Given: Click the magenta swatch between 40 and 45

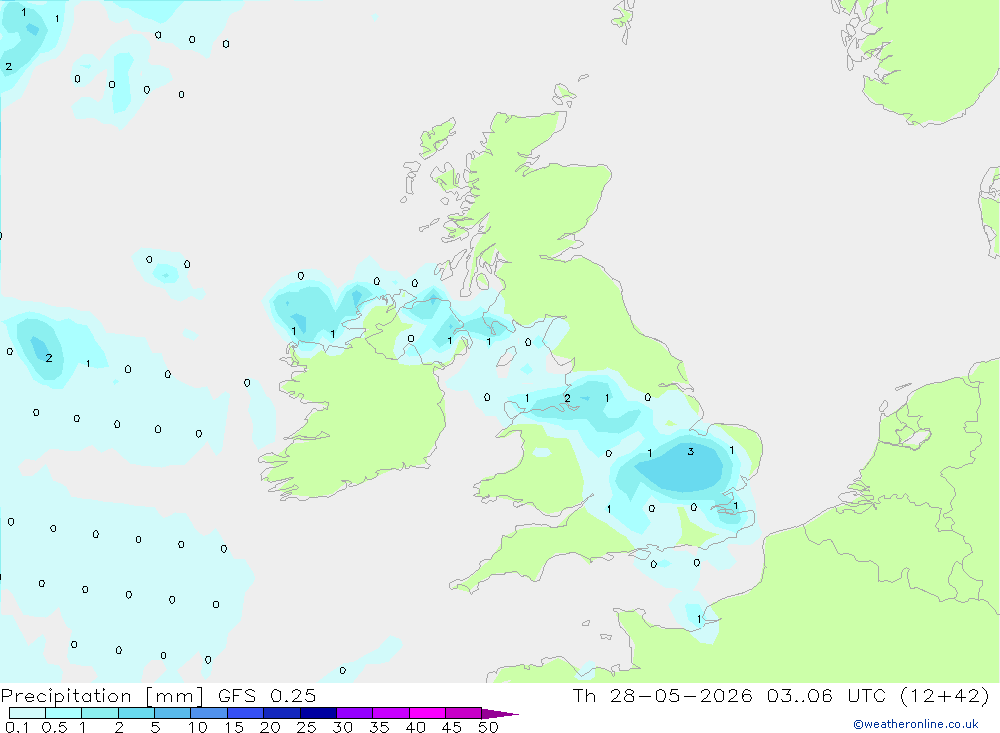Looking at the screenshot, I should click(427, 713).
